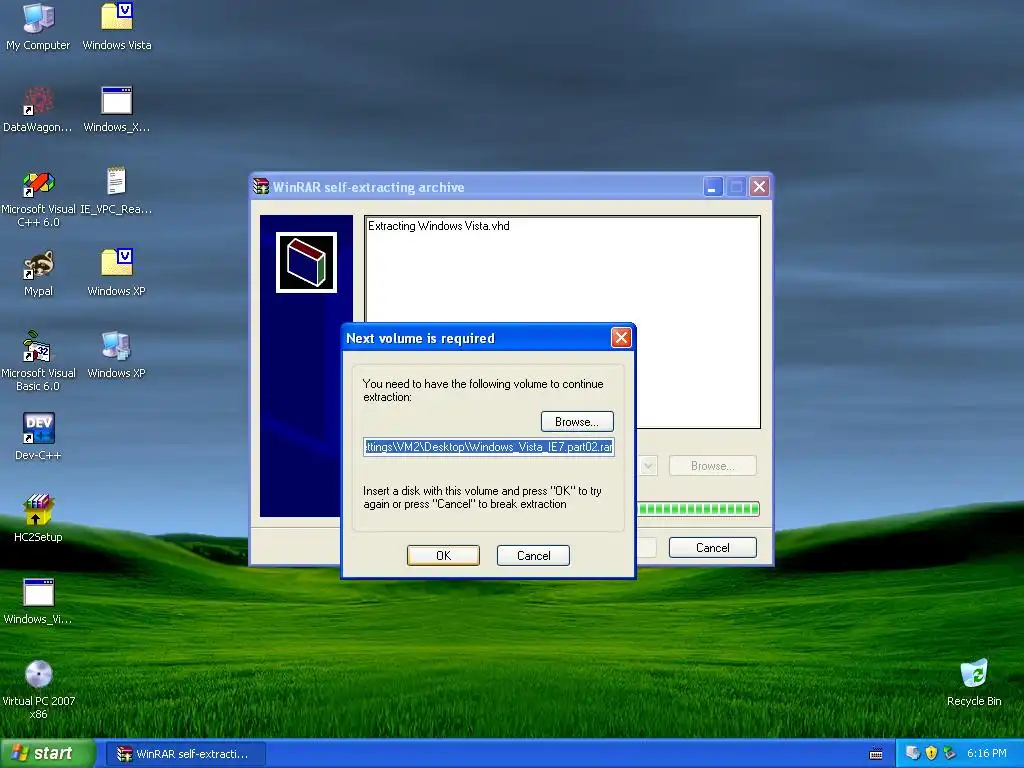The height and width of the screenshot is (768, 1024).
Task: Click disabled Browse button in WinRAR window
Action: [712, 466]
